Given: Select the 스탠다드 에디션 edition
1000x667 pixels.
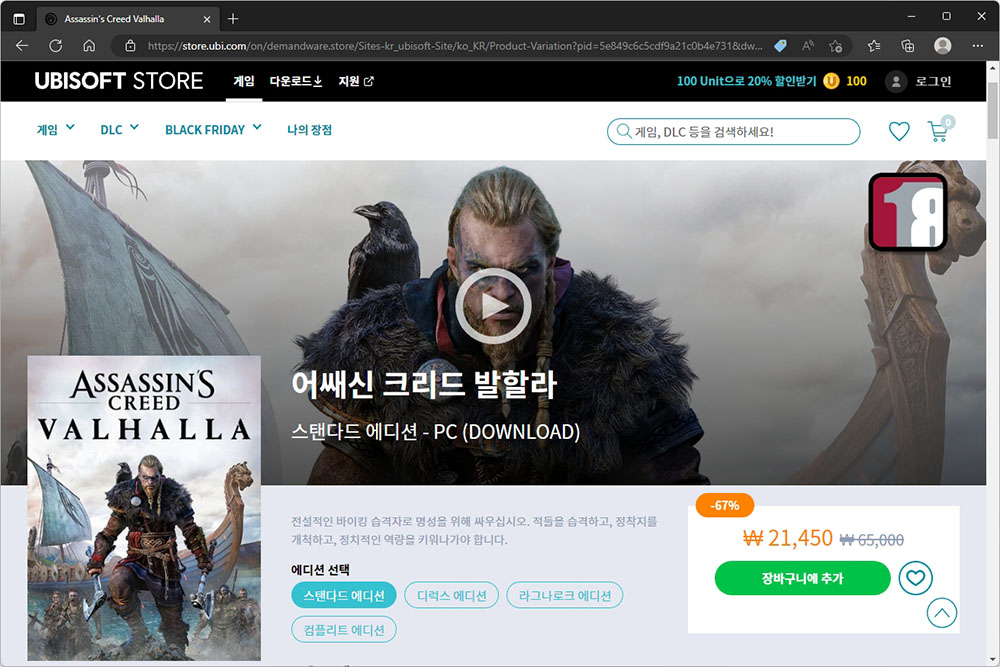Looking at the screenshot, I should (344, 595).
